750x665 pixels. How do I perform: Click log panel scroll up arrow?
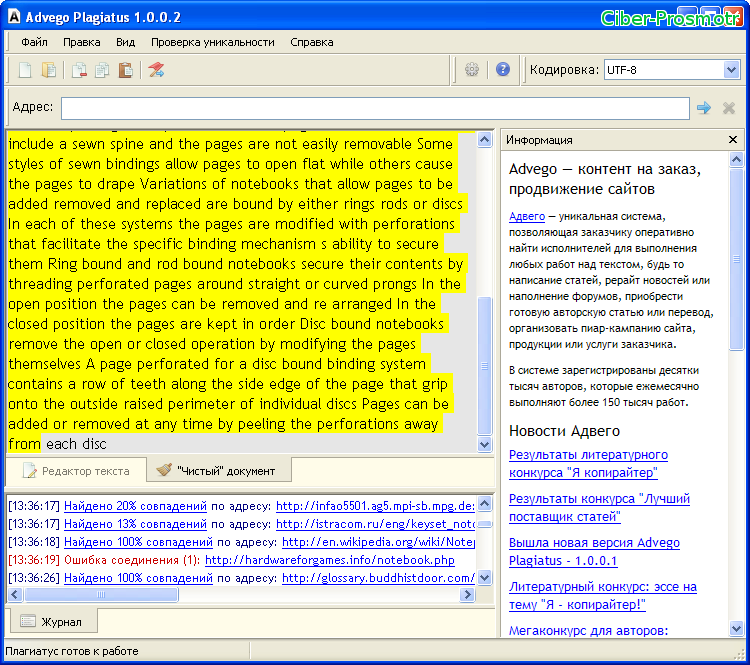click(x=485, y=504)
